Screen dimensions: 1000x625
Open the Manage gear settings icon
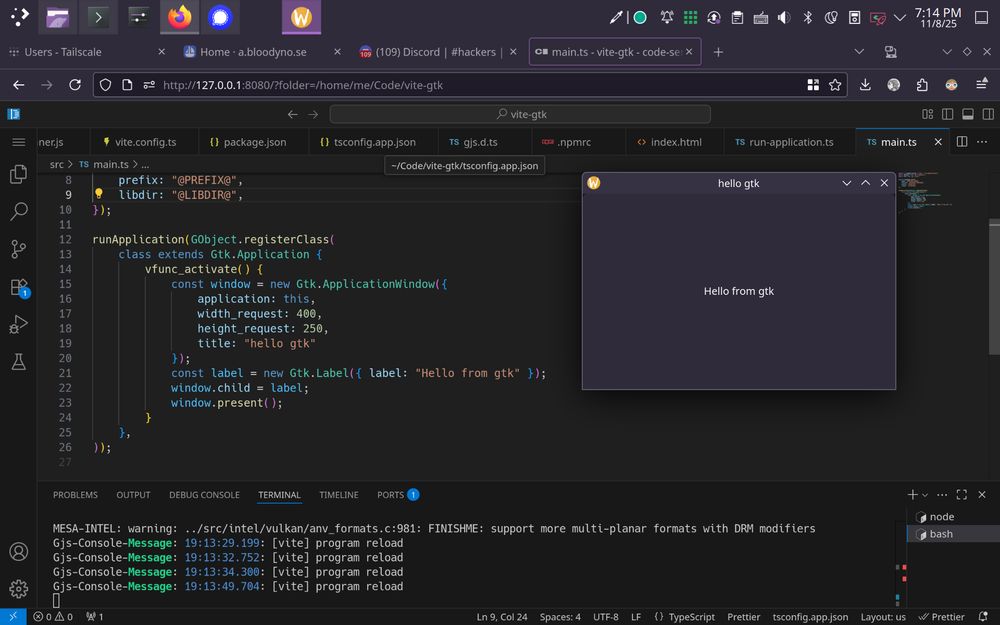point(17,588)
